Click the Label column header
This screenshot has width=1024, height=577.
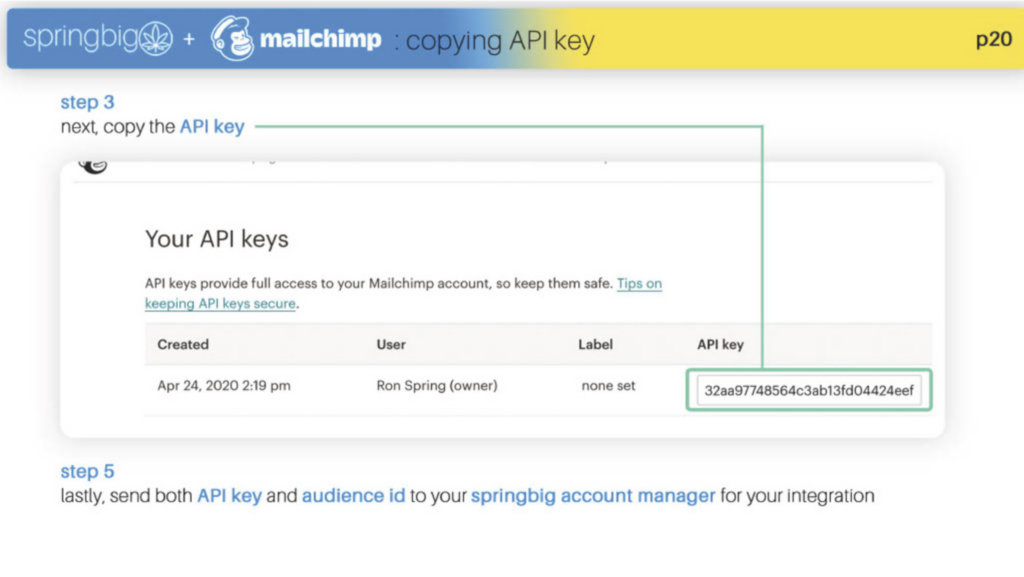click(595, 345)
